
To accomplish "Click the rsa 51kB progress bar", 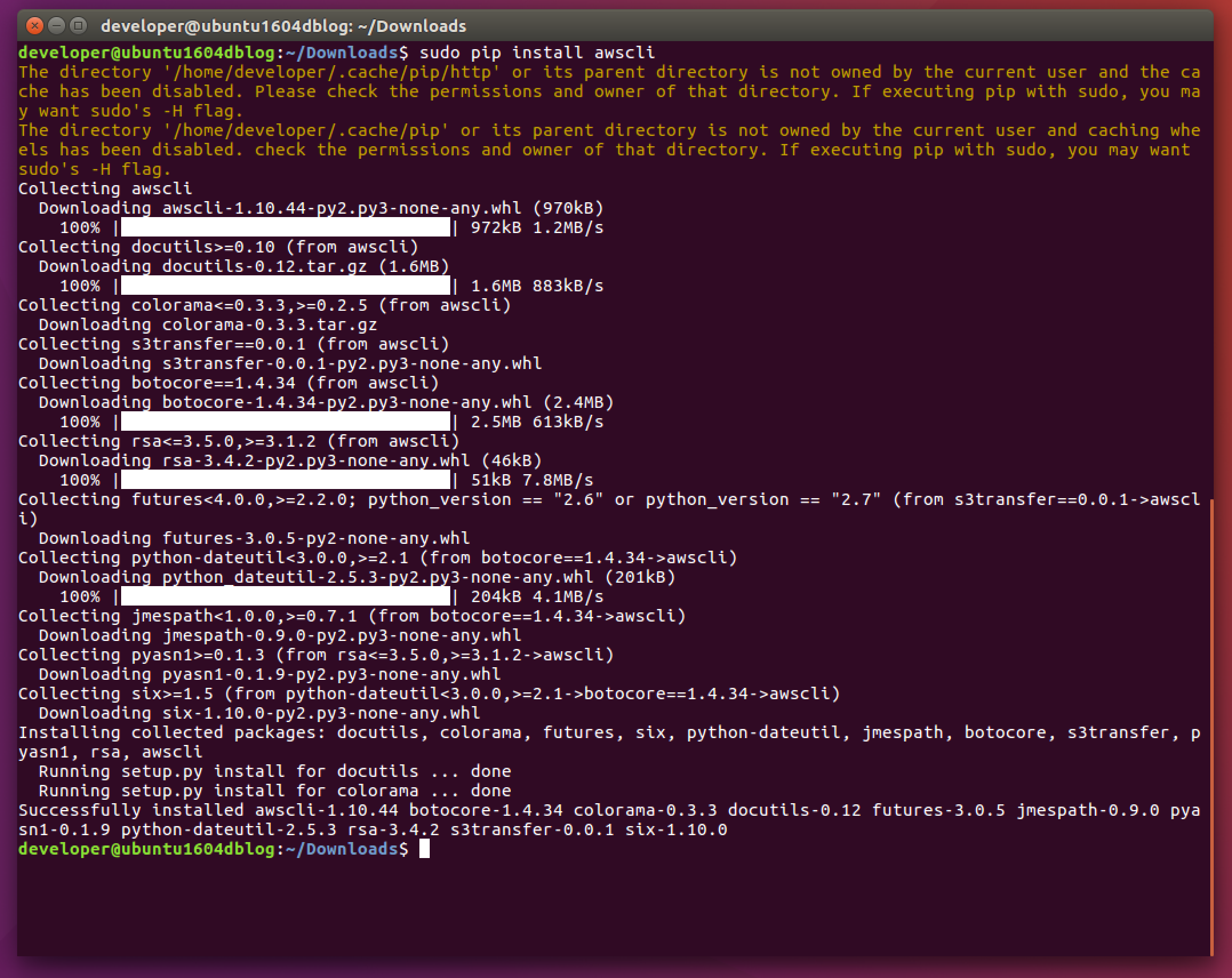I will (x=285, y=480).
